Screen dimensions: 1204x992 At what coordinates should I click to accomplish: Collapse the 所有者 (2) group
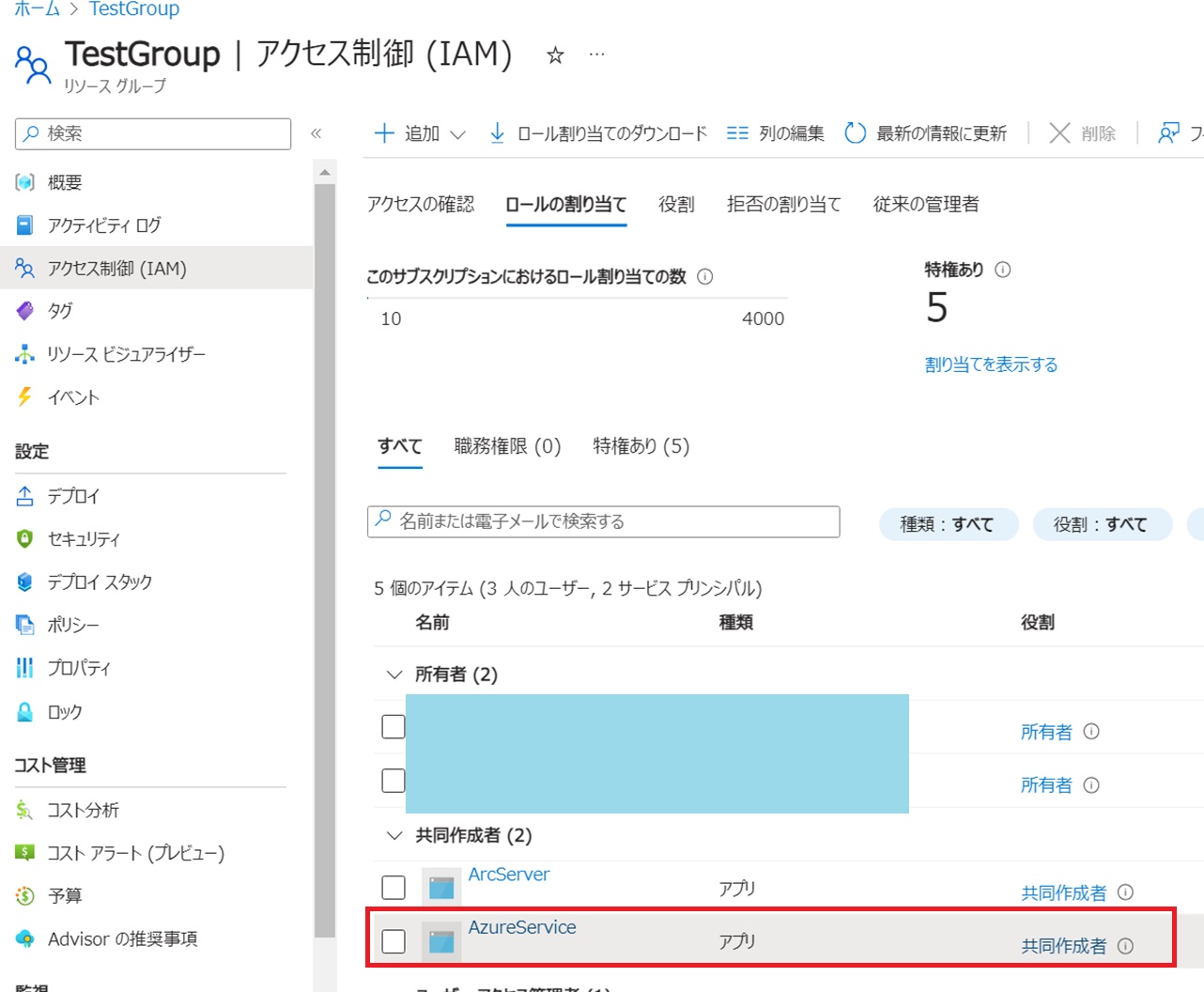394,674
